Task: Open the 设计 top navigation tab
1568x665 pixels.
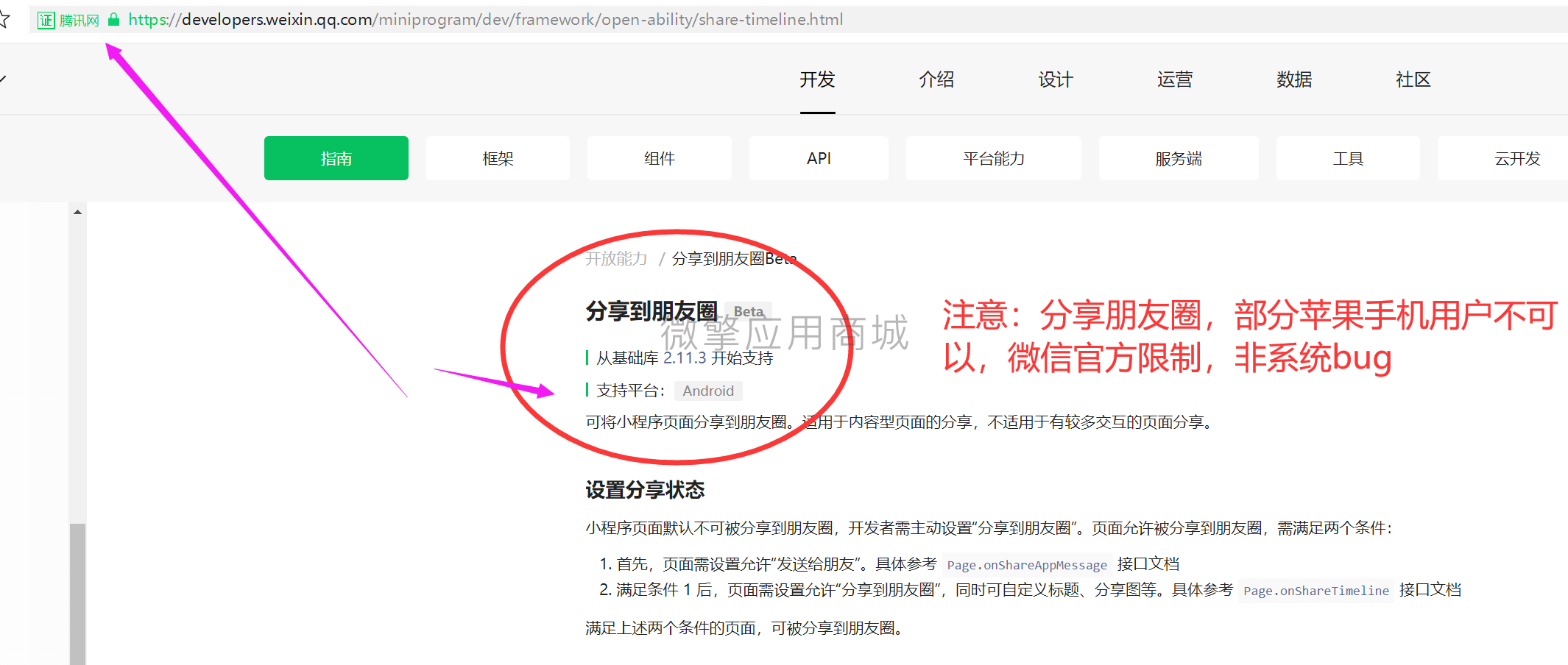Action: (1056, 79)
